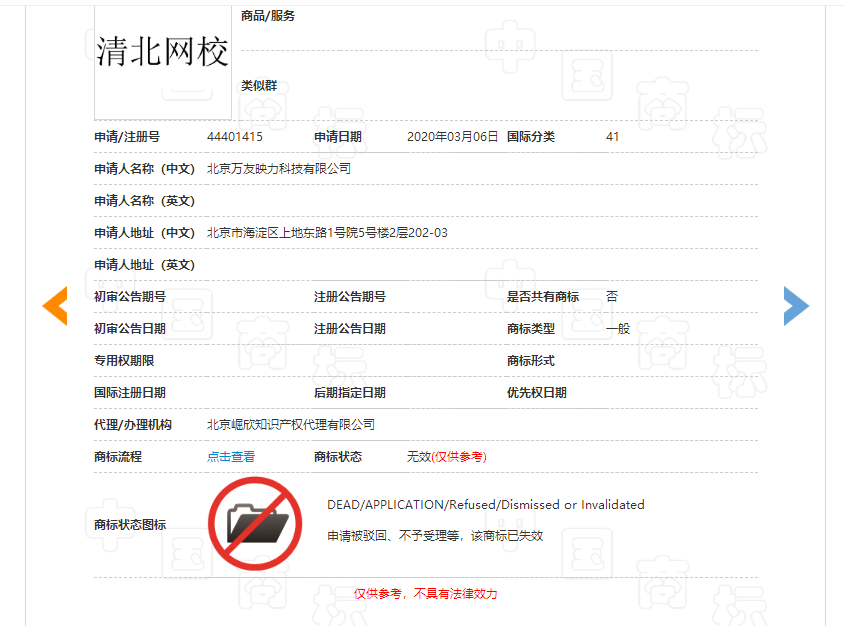Screen dimensions: 845x626
Task: Click the 商品/服务 label
Action: [268, 16]
